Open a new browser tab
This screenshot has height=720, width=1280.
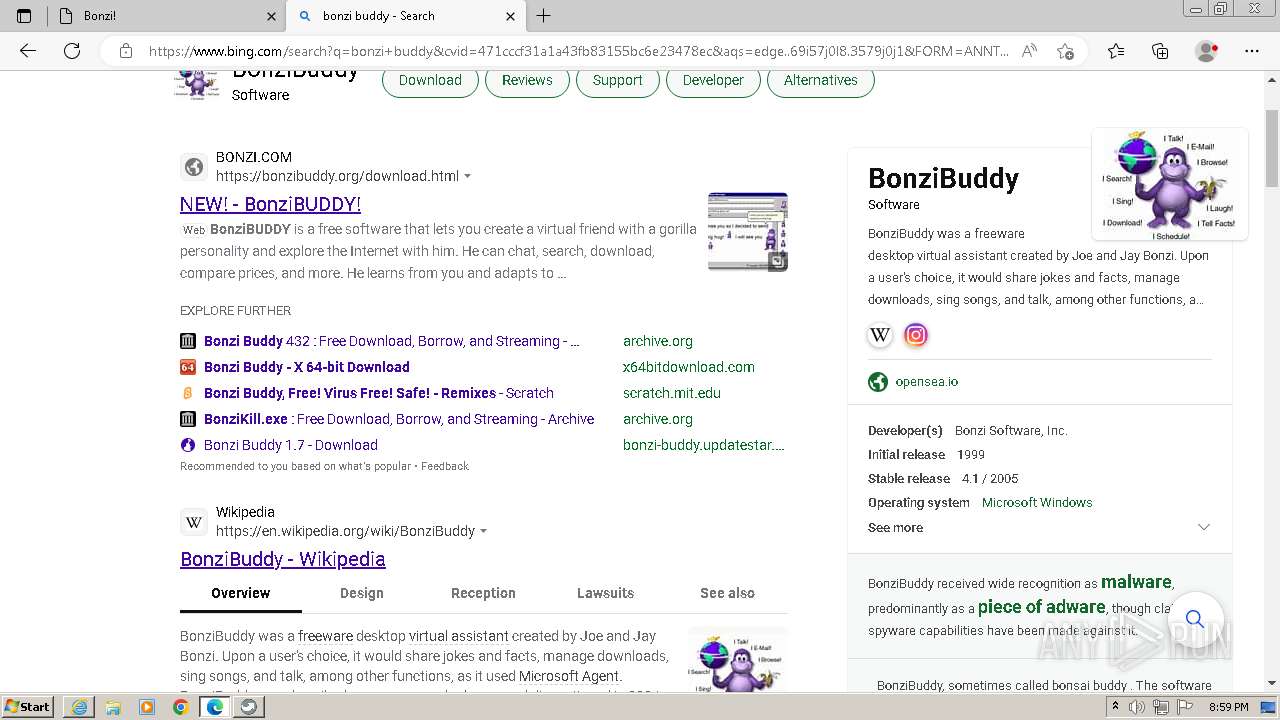(543, 16)
